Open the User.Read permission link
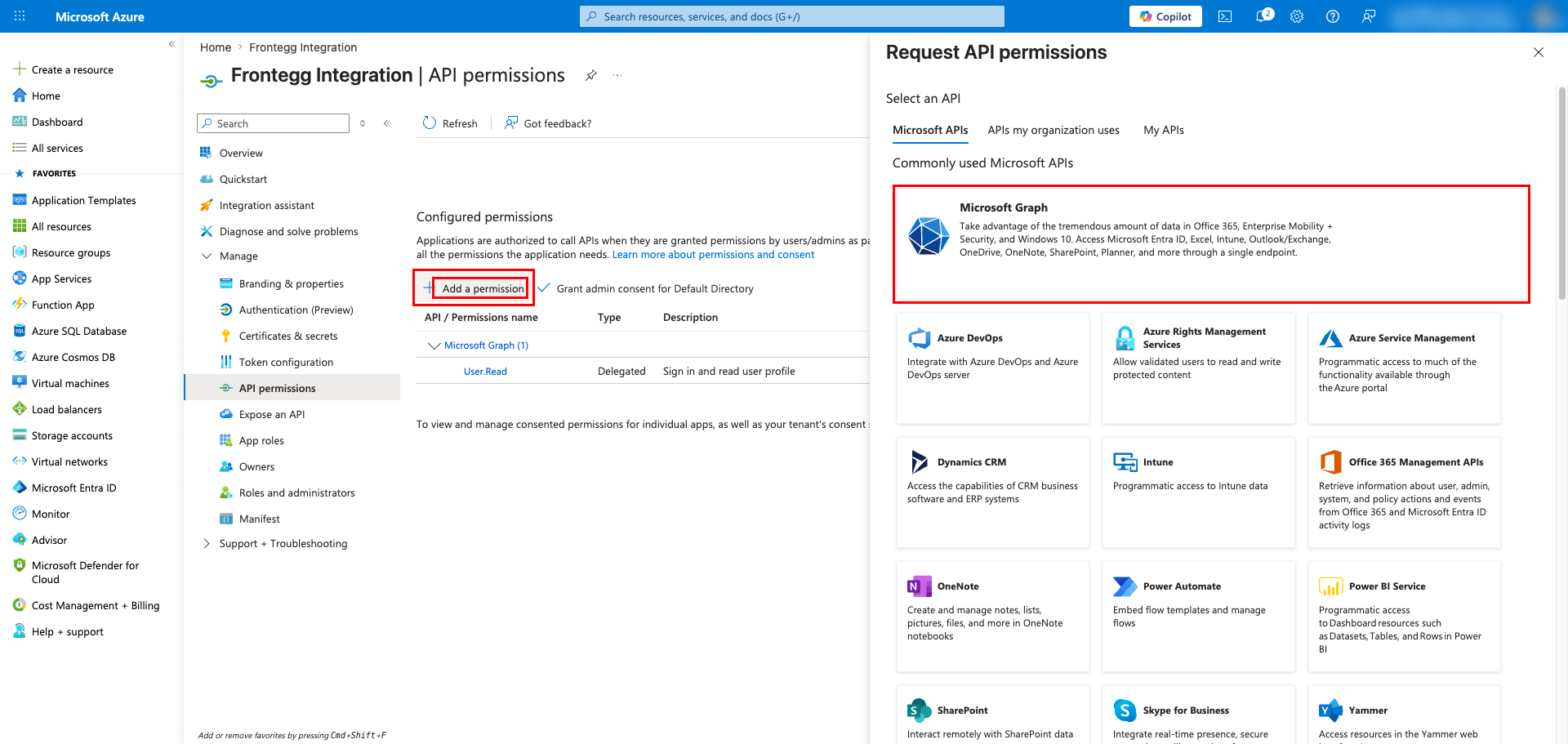Viewport: 1568px width, 744px height. (485, 372)
